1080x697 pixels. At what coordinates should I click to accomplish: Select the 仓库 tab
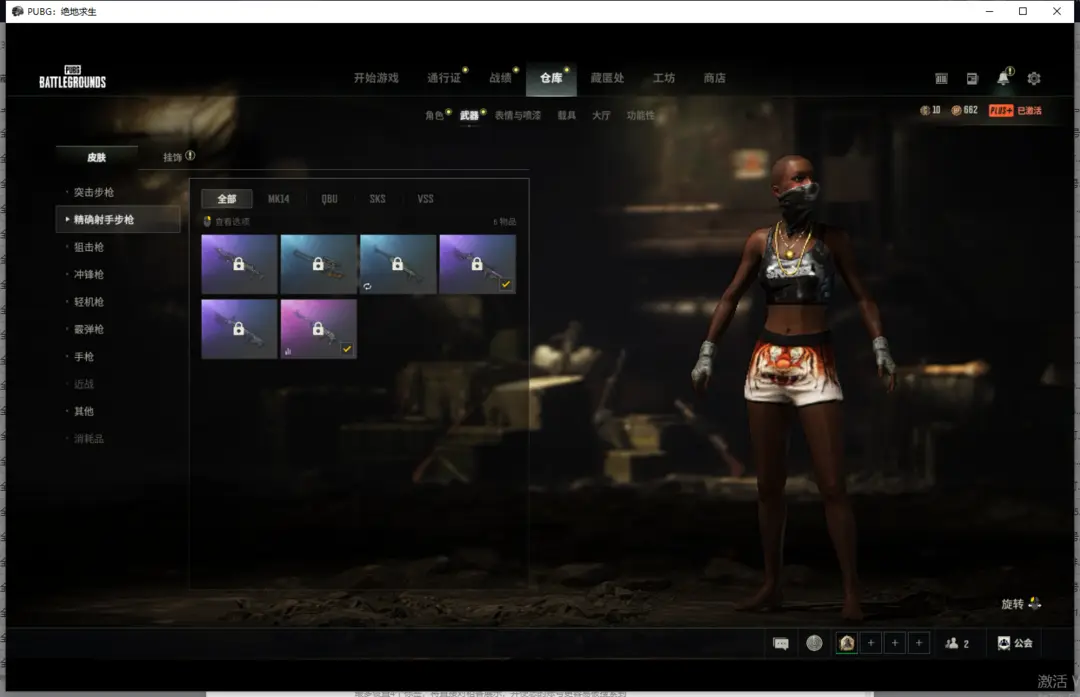[x=551, y=78]
